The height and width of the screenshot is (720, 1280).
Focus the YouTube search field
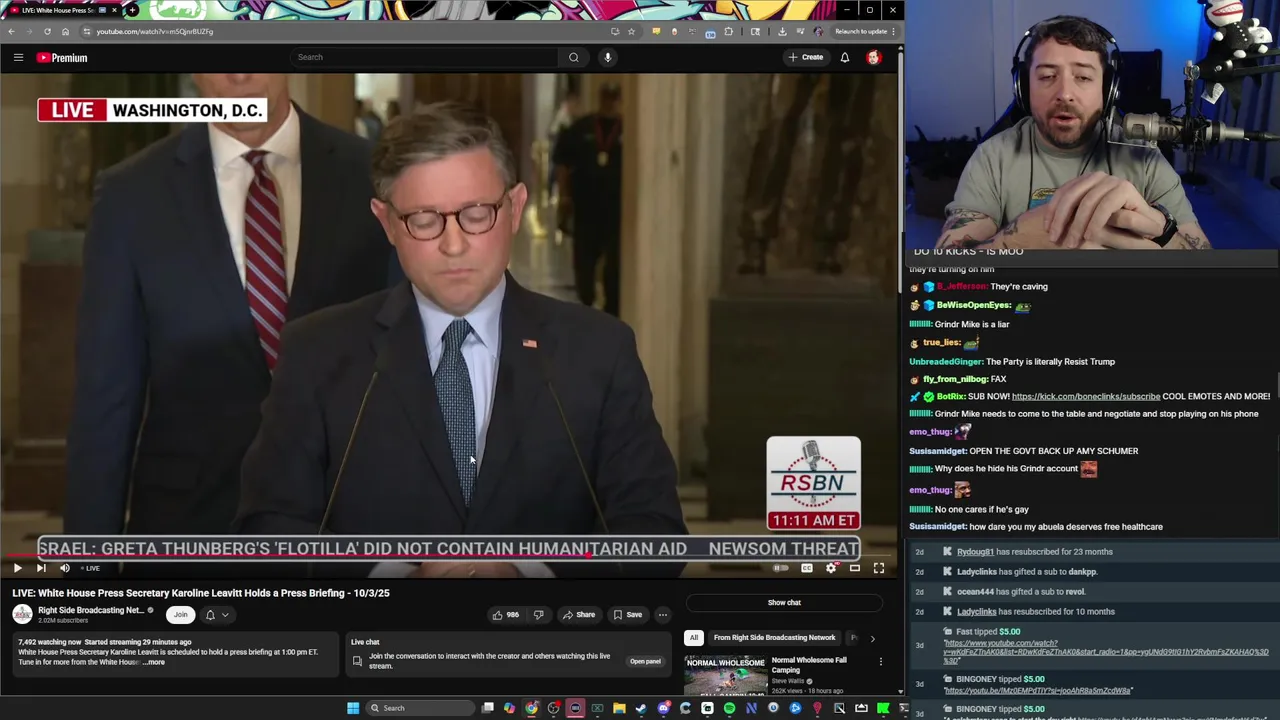tap(426, 57)
